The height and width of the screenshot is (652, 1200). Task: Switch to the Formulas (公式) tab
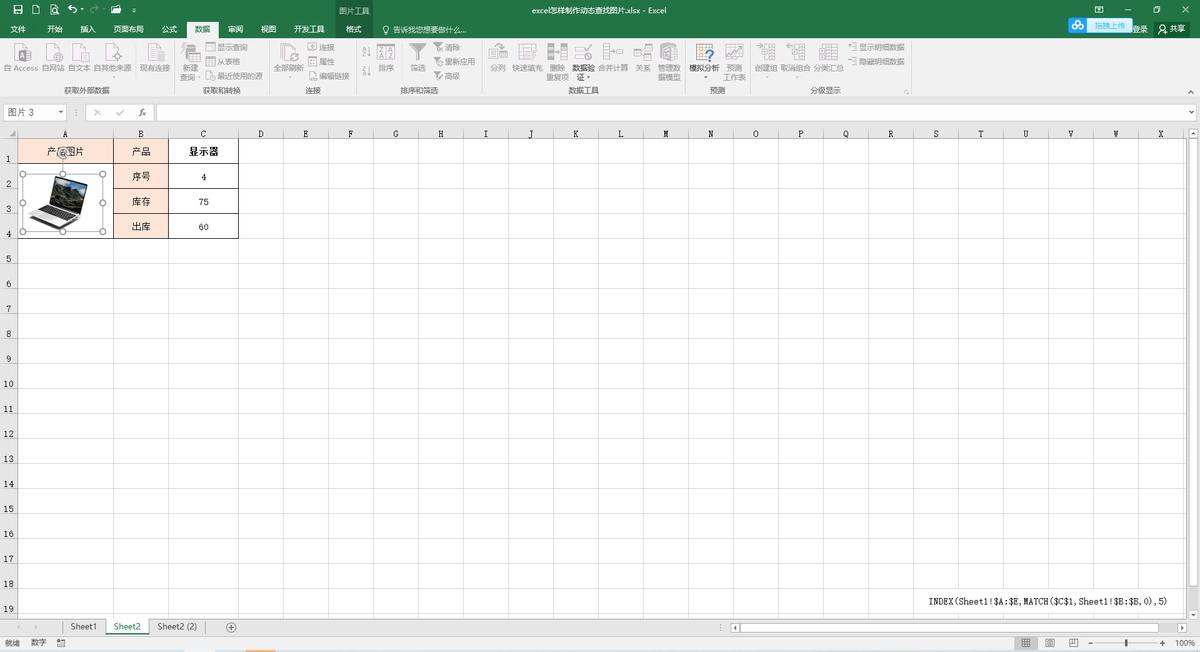coord(169,30)
